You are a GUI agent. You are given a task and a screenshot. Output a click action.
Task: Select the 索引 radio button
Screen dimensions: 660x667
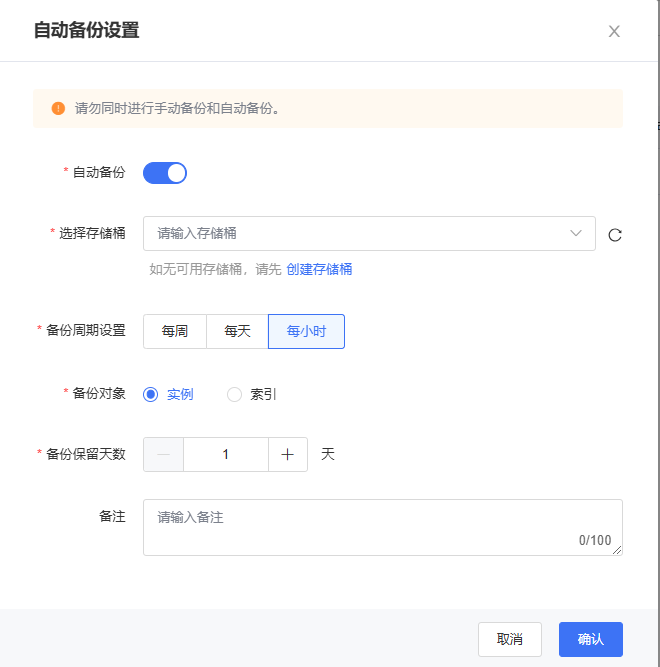tap(235, 394)
